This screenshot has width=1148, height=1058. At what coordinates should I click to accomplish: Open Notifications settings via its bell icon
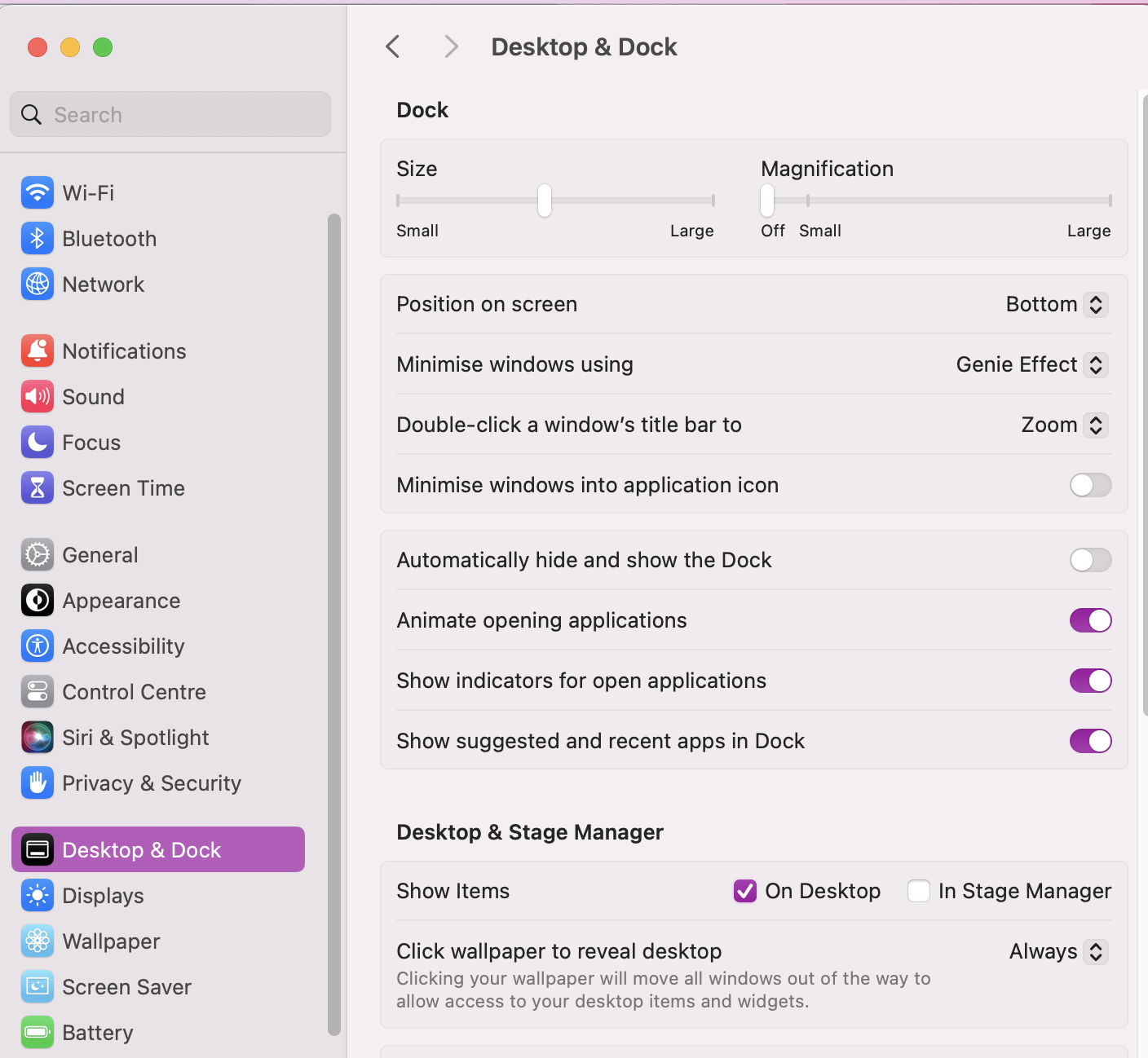(37, 350)
